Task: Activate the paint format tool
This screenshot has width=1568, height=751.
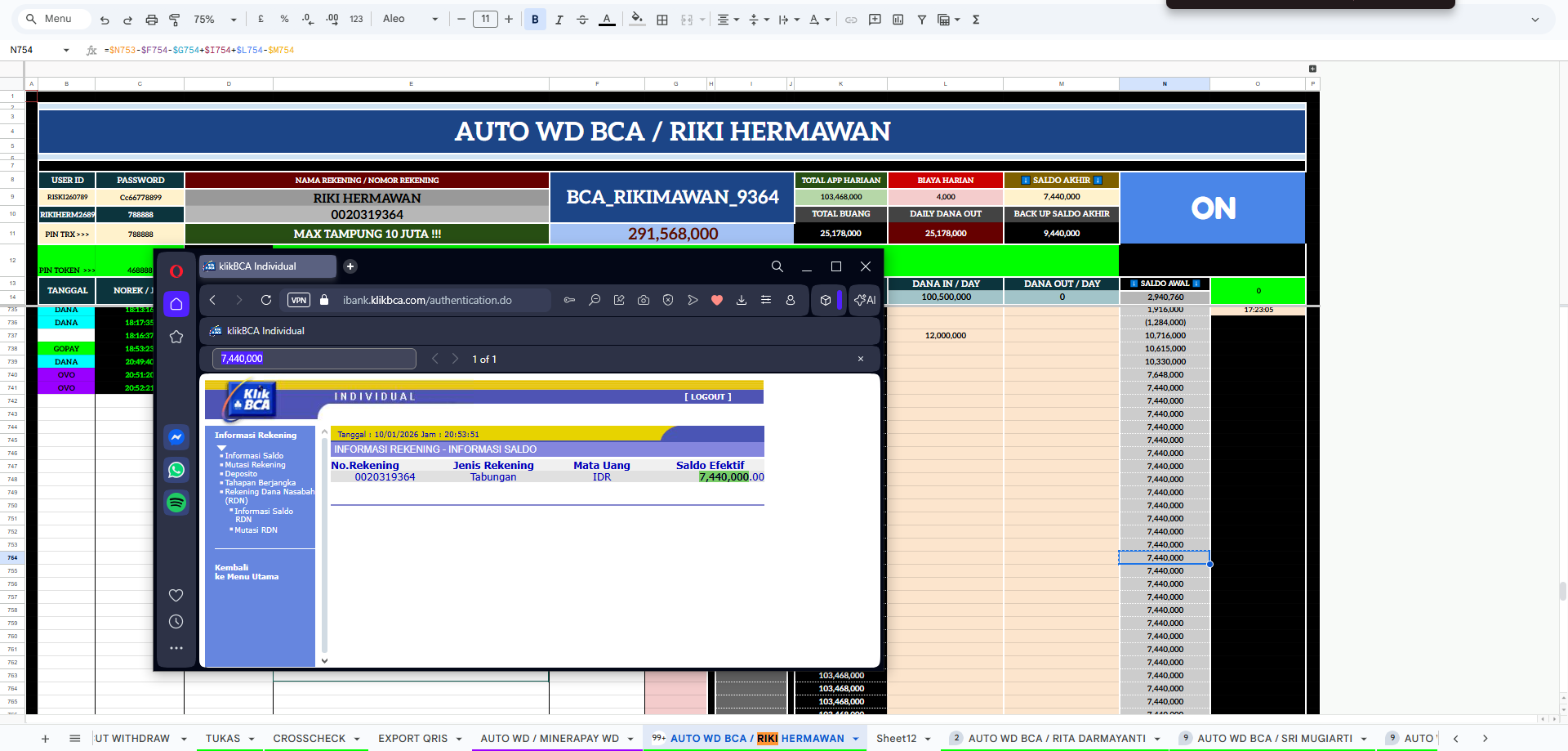Action: click(x=174, y=20)
